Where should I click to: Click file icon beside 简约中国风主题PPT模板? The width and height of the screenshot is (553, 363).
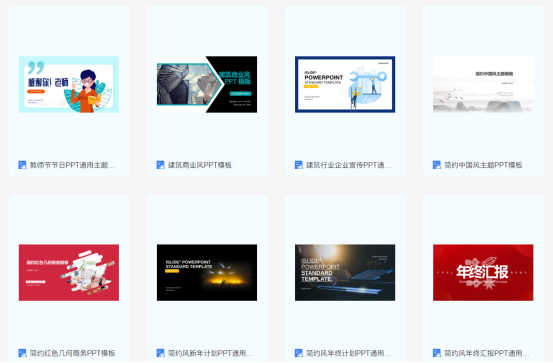point(437,165)
